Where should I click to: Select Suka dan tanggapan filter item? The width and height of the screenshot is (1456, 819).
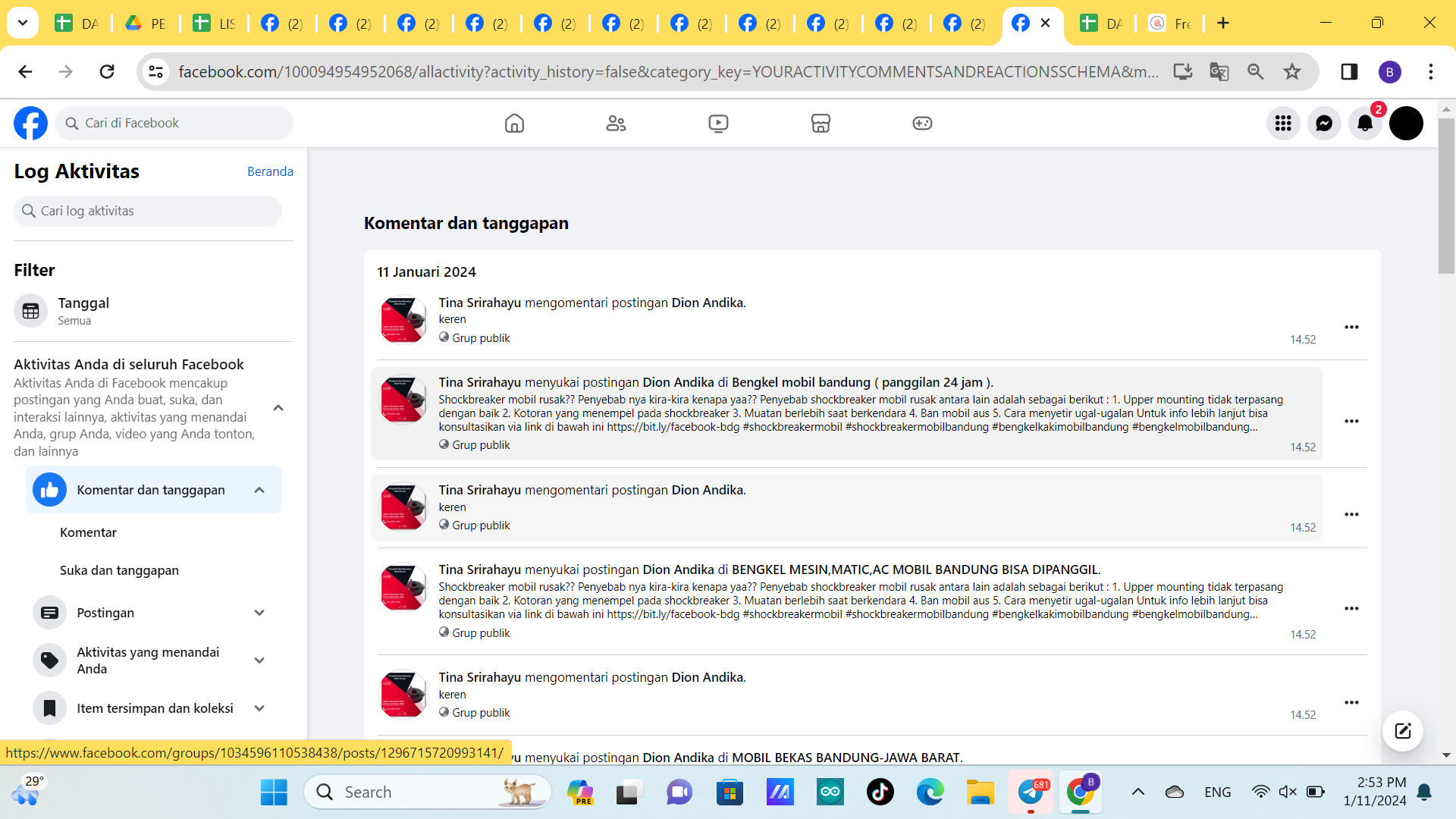pos(119,570)
